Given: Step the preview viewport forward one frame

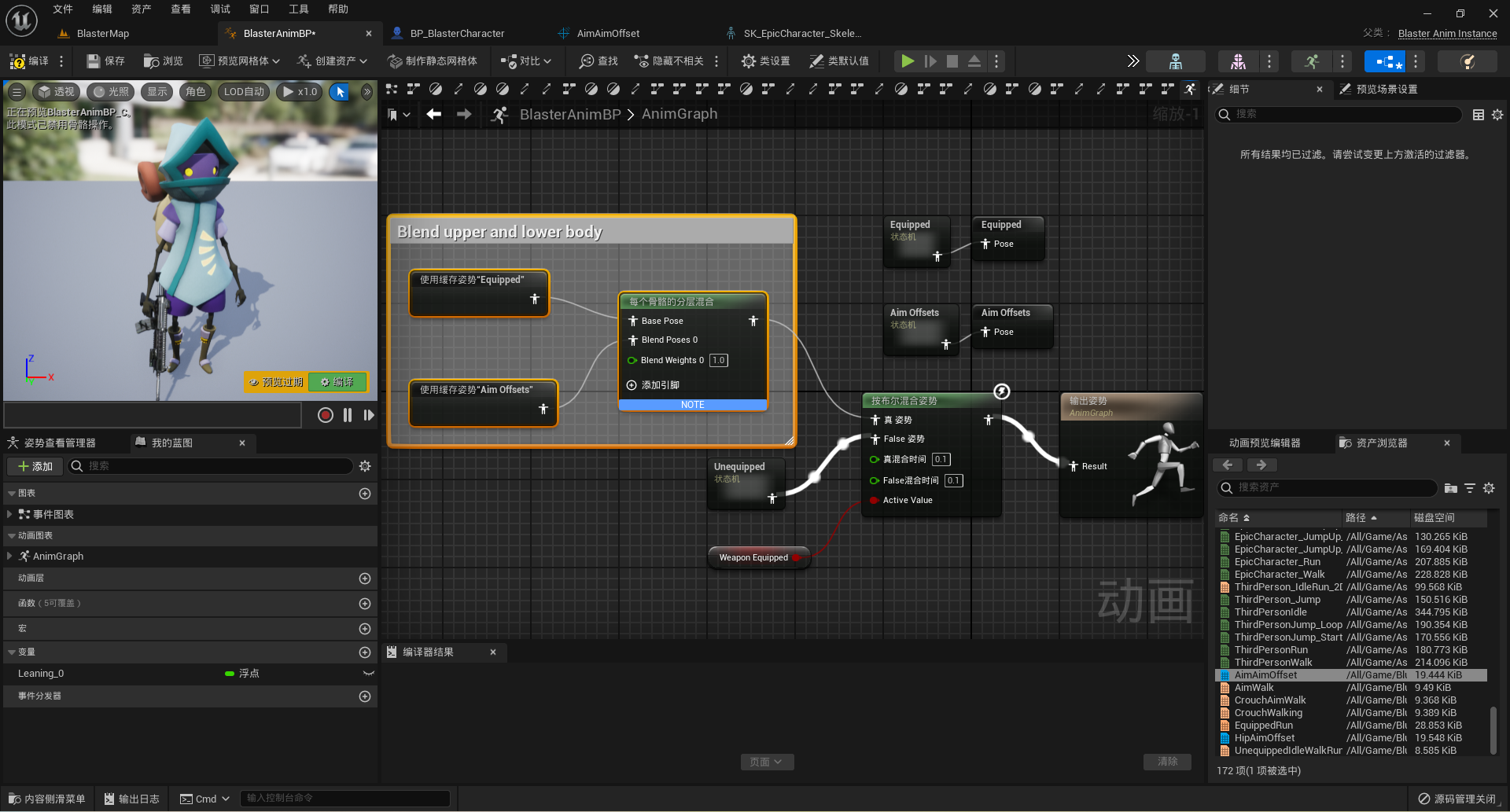Looking at the screenshot, I should point(369,415).
